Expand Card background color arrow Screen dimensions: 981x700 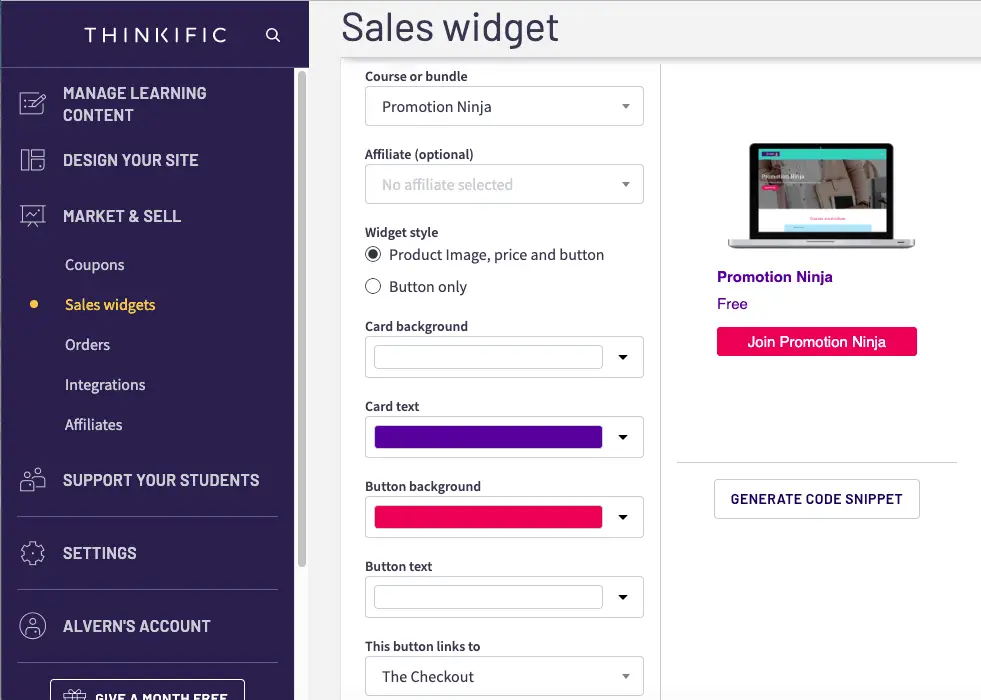click(x=623, y=357)
